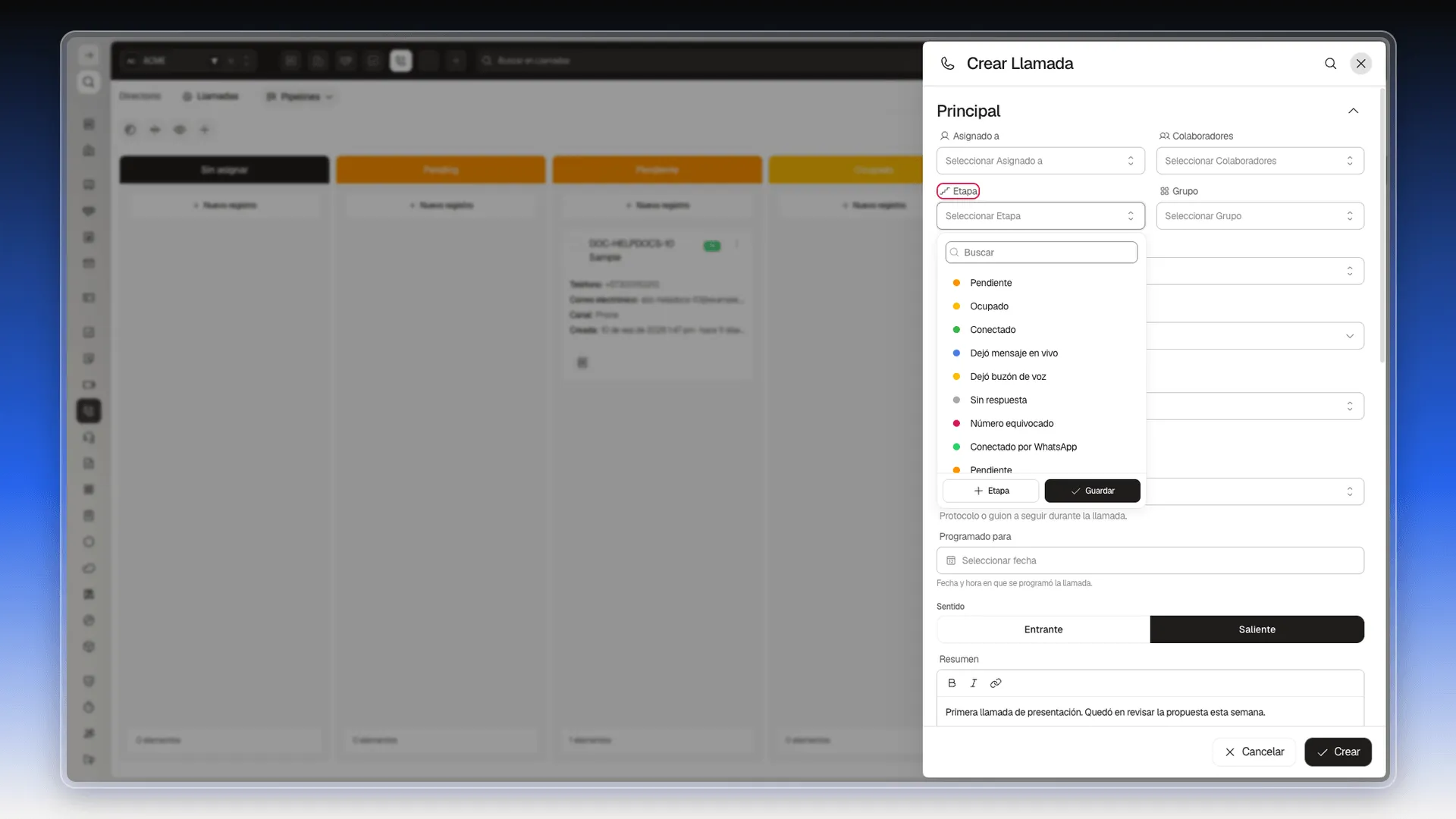This screenshot has width=1456, height=819.
Task: Open the Seleccionar Etapa dropdown
Action: pos(1040,216)
